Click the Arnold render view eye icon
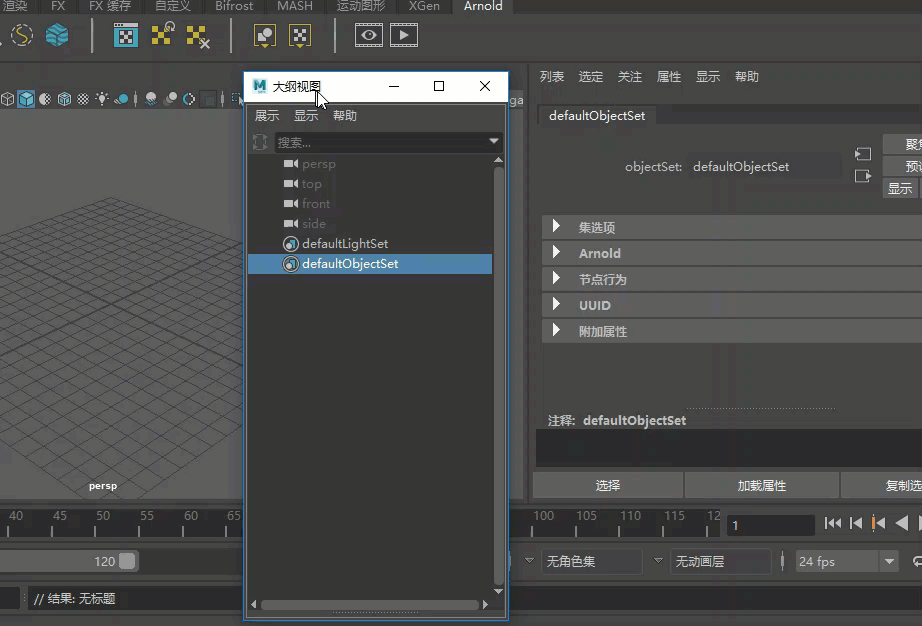The image size is (922, 626). [x=369, y=35]
